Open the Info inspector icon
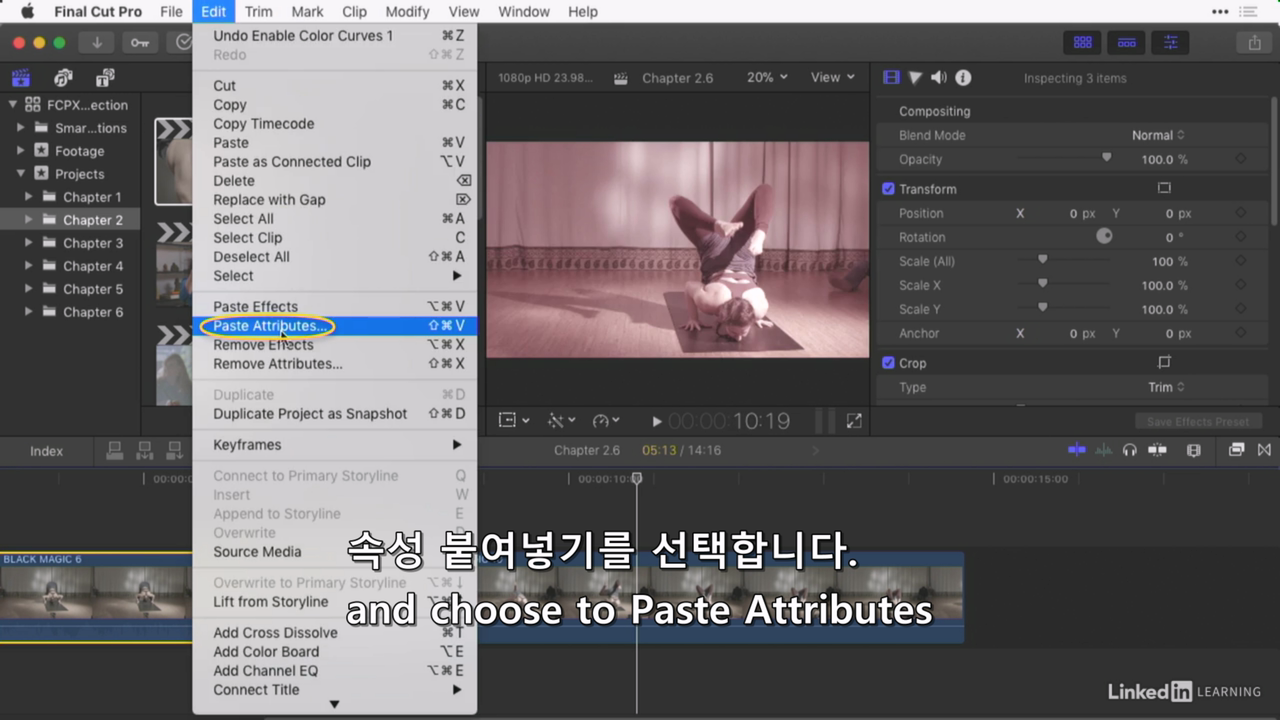Screen dimensions: 1280x720 (x=963, y=78)
